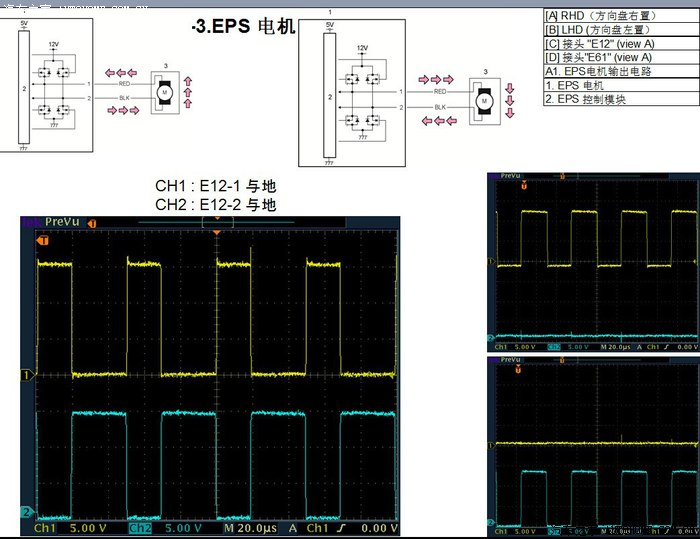Select the highlighted Ch2 label in large scope readout
The image size is (700, 539).
(x=140, y=527)
